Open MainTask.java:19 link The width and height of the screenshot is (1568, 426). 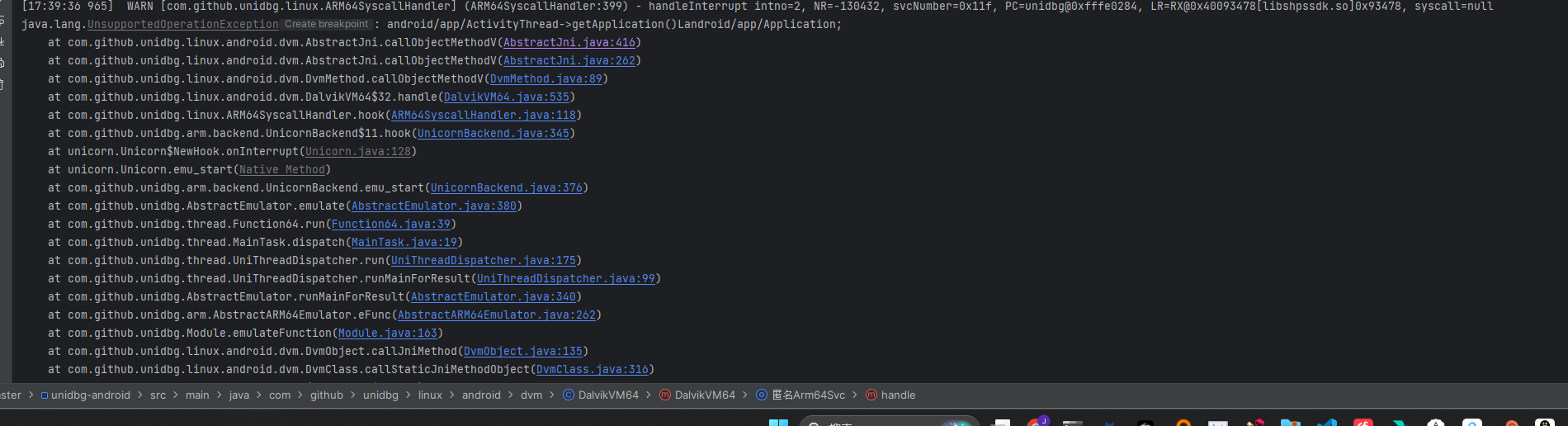[404, 243]
